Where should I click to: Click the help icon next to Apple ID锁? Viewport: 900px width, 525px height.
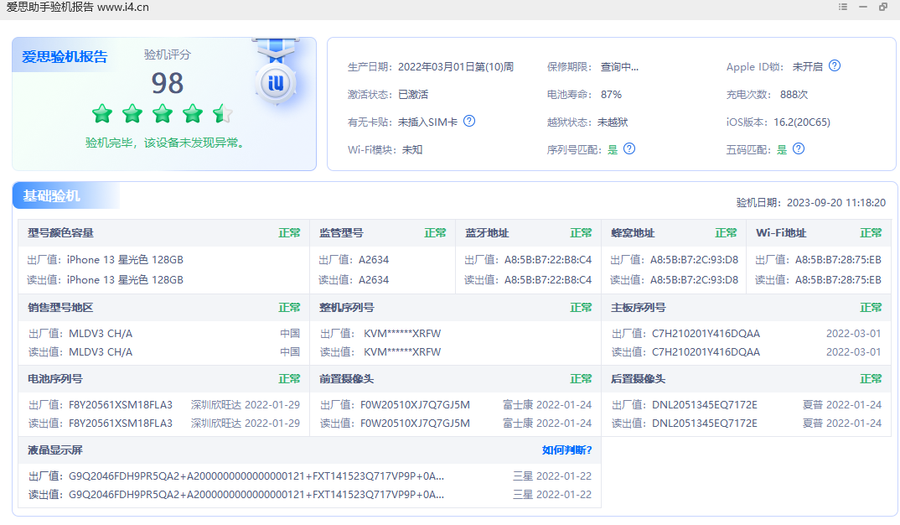click(835, 66)
